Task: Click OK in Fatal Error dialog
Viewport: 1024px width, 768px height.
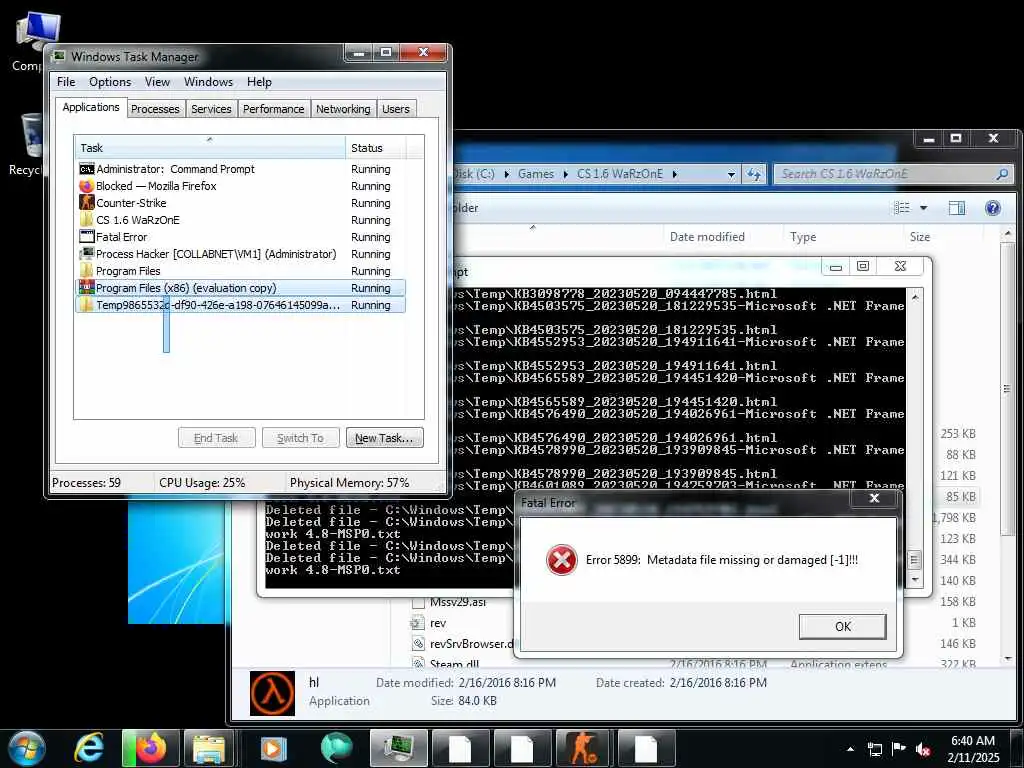Action: [842, 626]
